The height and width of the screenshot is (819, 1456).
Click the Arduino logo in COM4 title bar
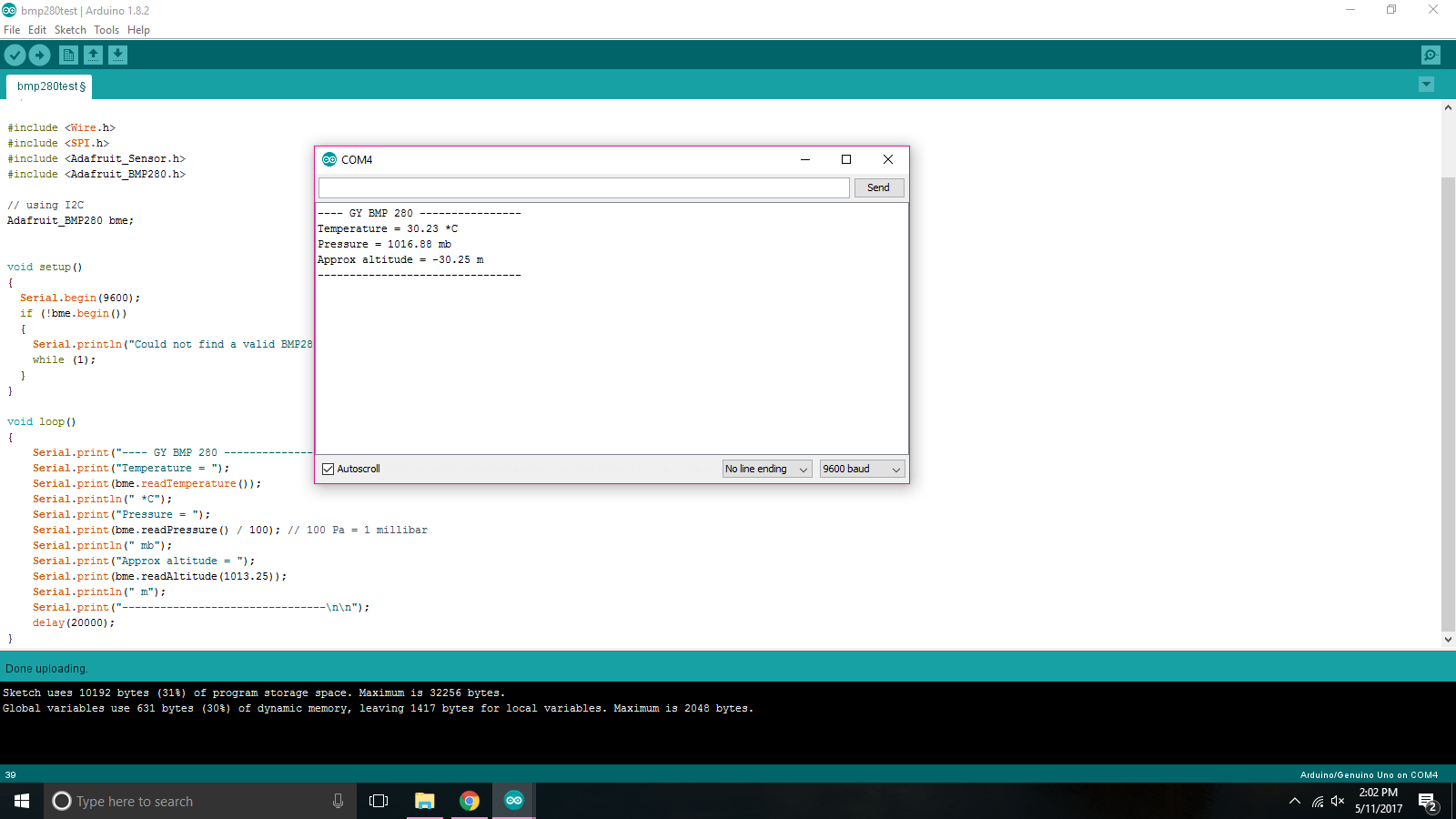[x=329, y=159]
